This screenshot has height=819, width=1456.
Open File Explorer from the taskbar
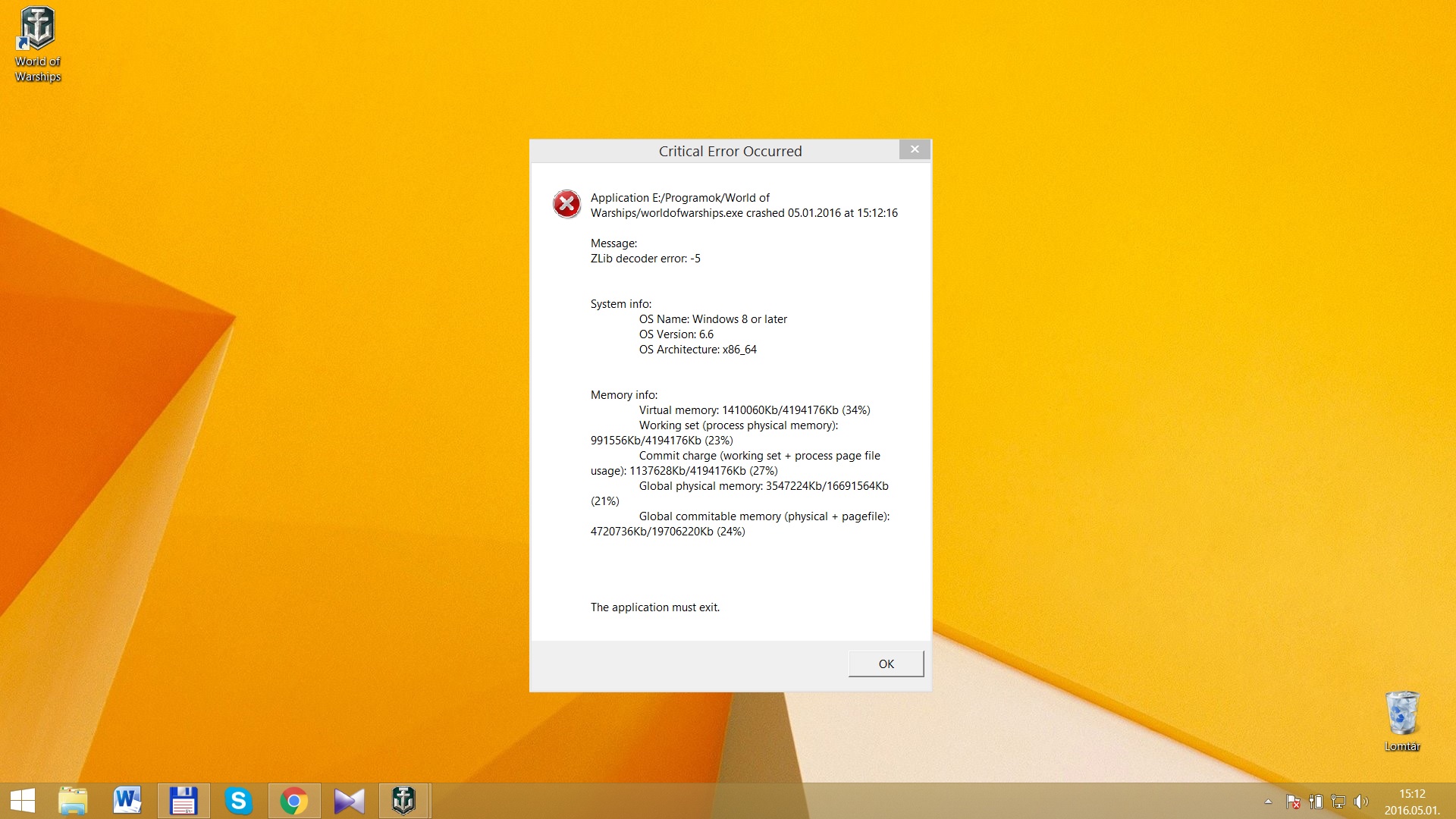pyautogui.click(x=73, y=801)
